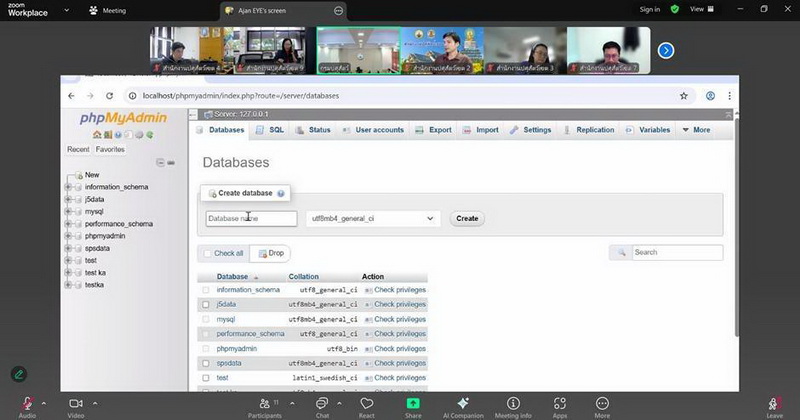Viewport: 800px width, 420px height.
Task: Open phpMyAdmin home icon in sidebar
Action: tap(97, 135)
